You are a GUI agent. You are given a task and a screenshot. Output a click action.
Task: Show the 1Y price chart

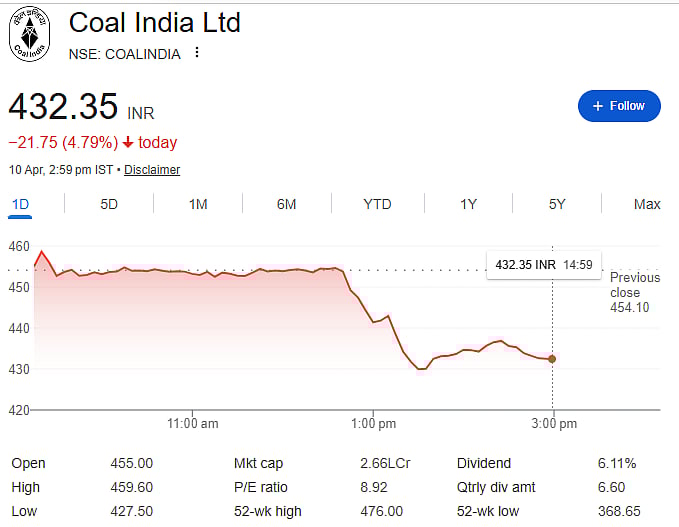(x=468, y=204)
